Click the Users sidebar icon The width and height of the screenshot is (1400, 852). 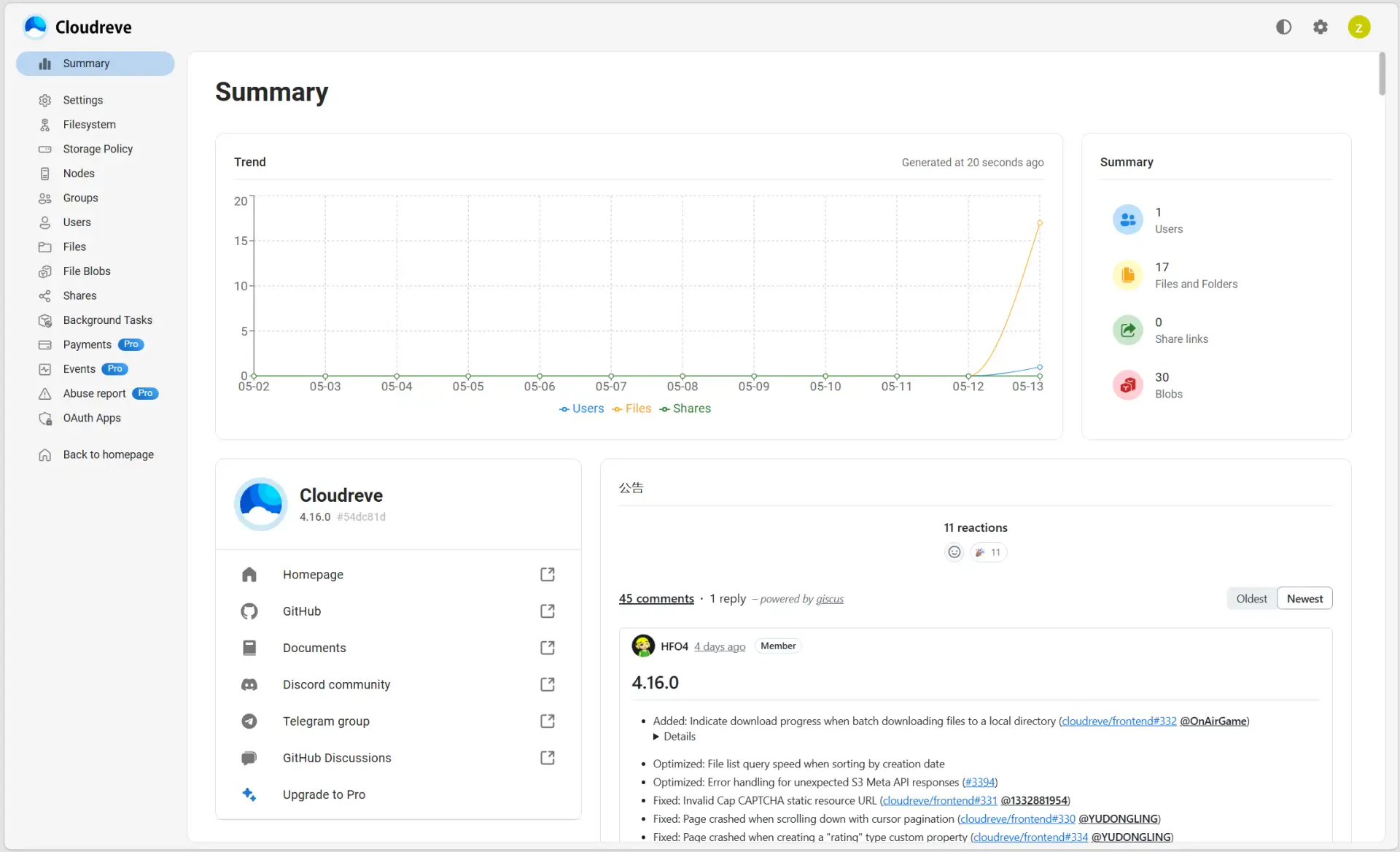point(45,222)
